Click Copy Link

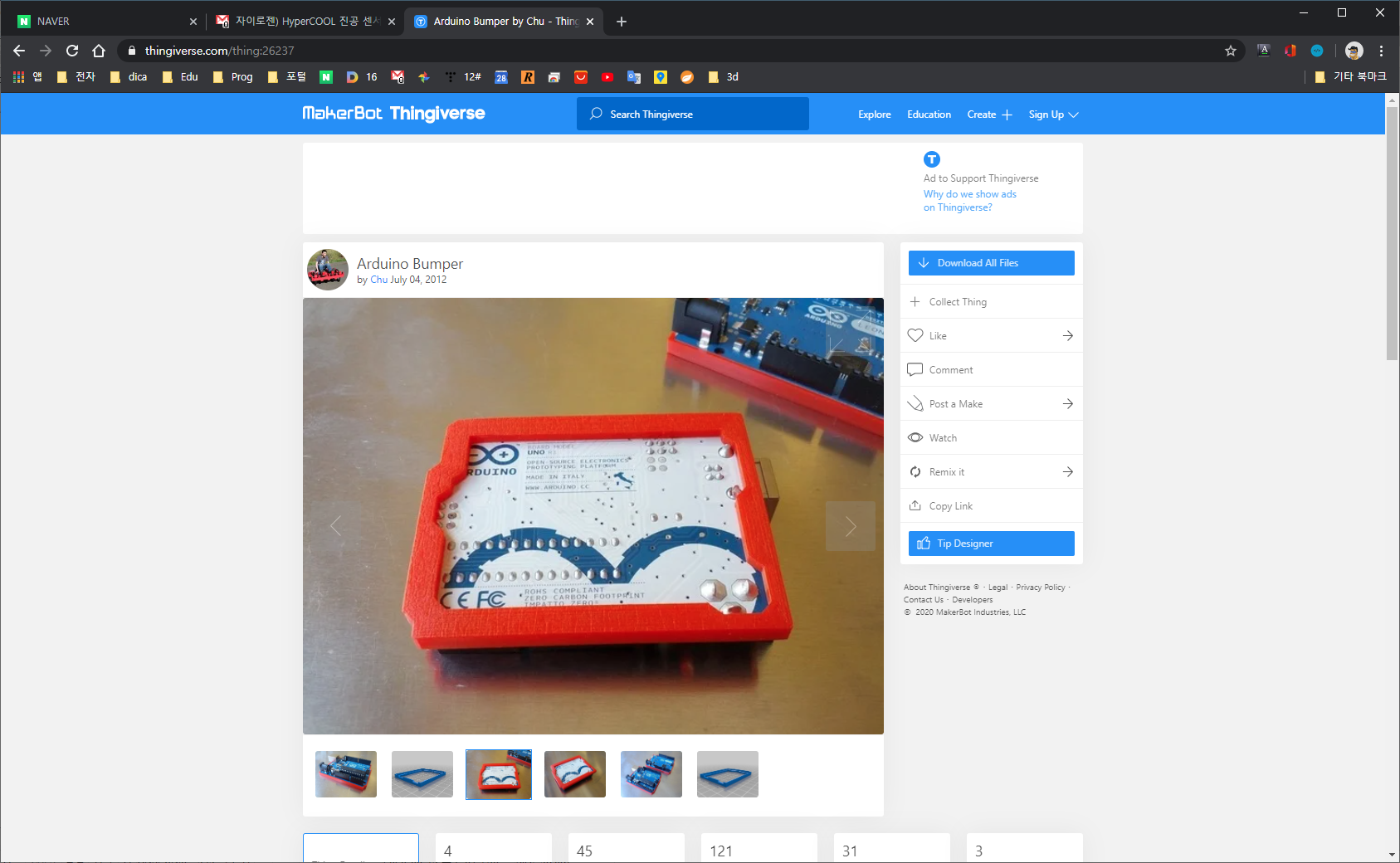(992, 505)
